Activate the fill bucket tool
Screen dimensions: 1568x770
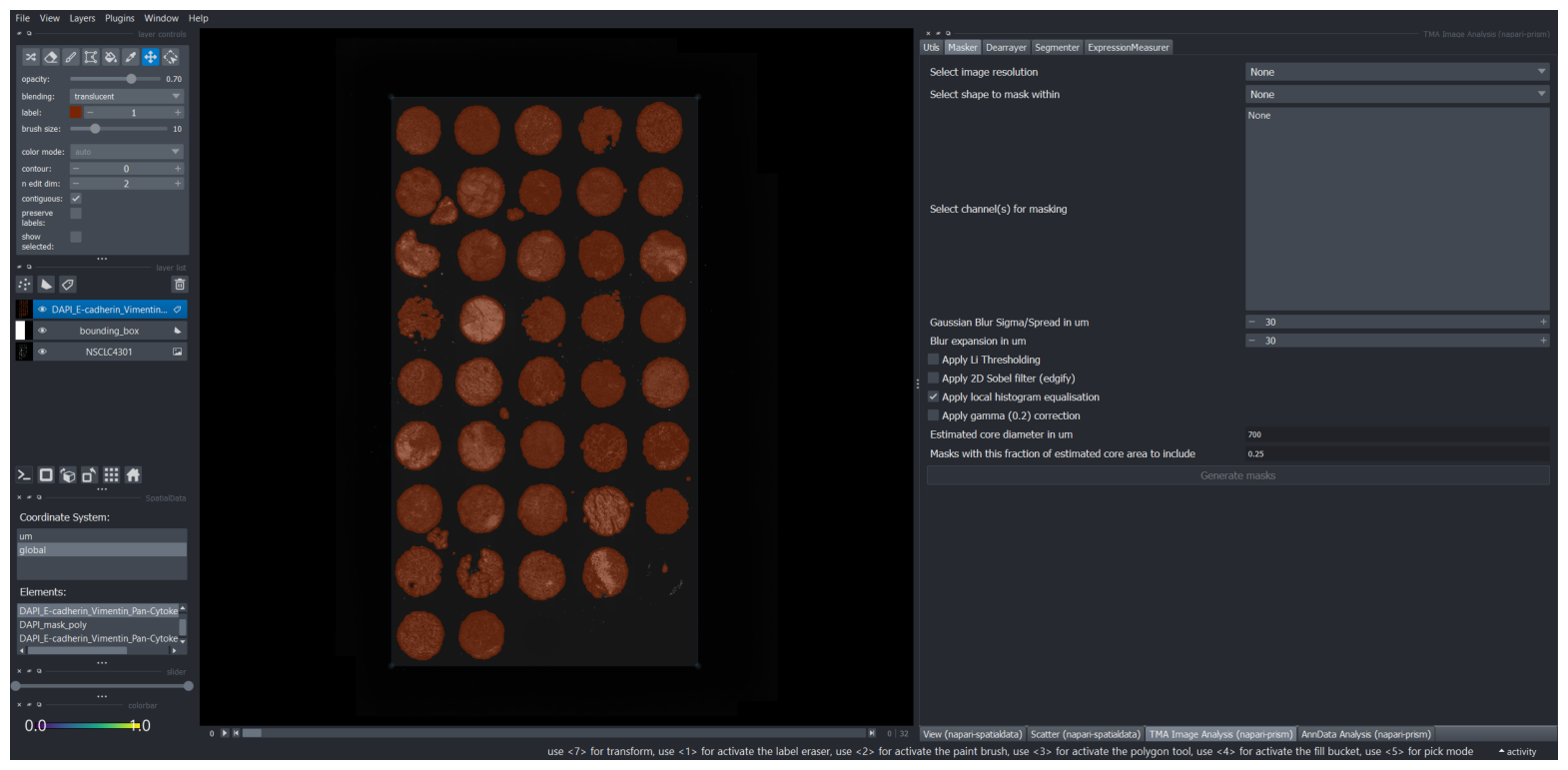111,57
